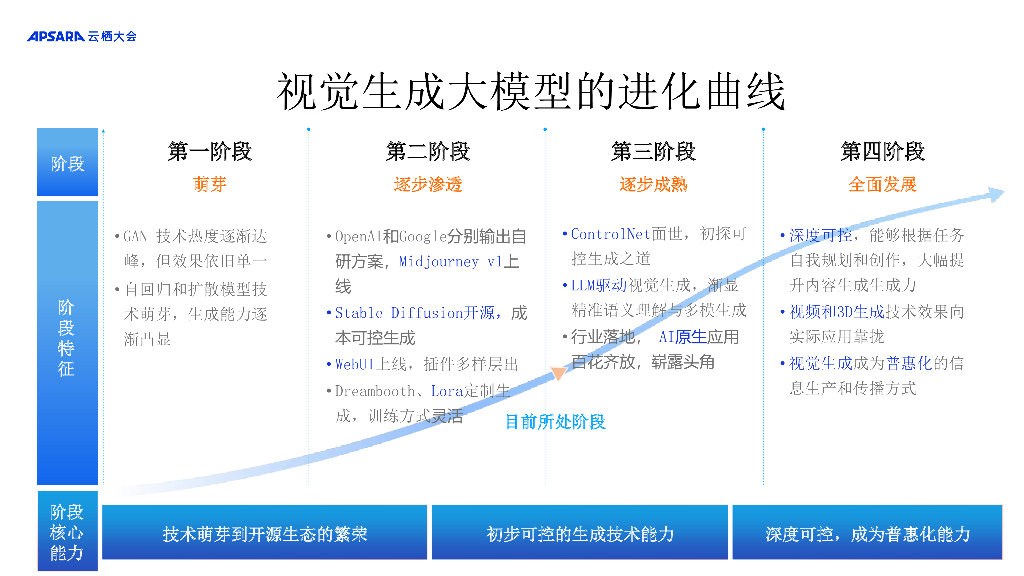Click the orange 逐步渗透 subtitle
Screen dimensions: 1024x576
[428, 184]
